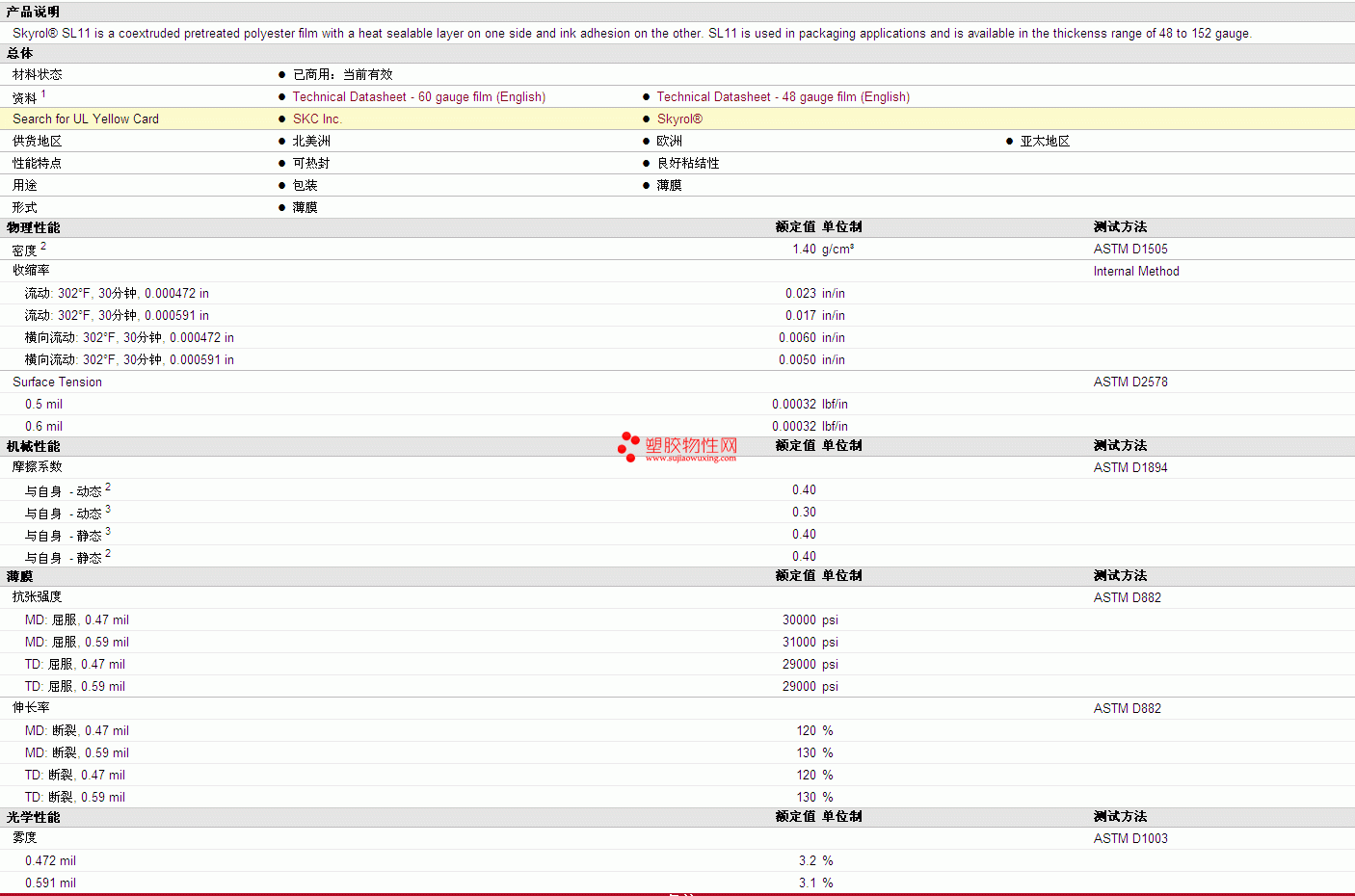1355x896 pixels.
Task: Click the 亚太地区 supply region entry
Action: (x=1045, y=141)
